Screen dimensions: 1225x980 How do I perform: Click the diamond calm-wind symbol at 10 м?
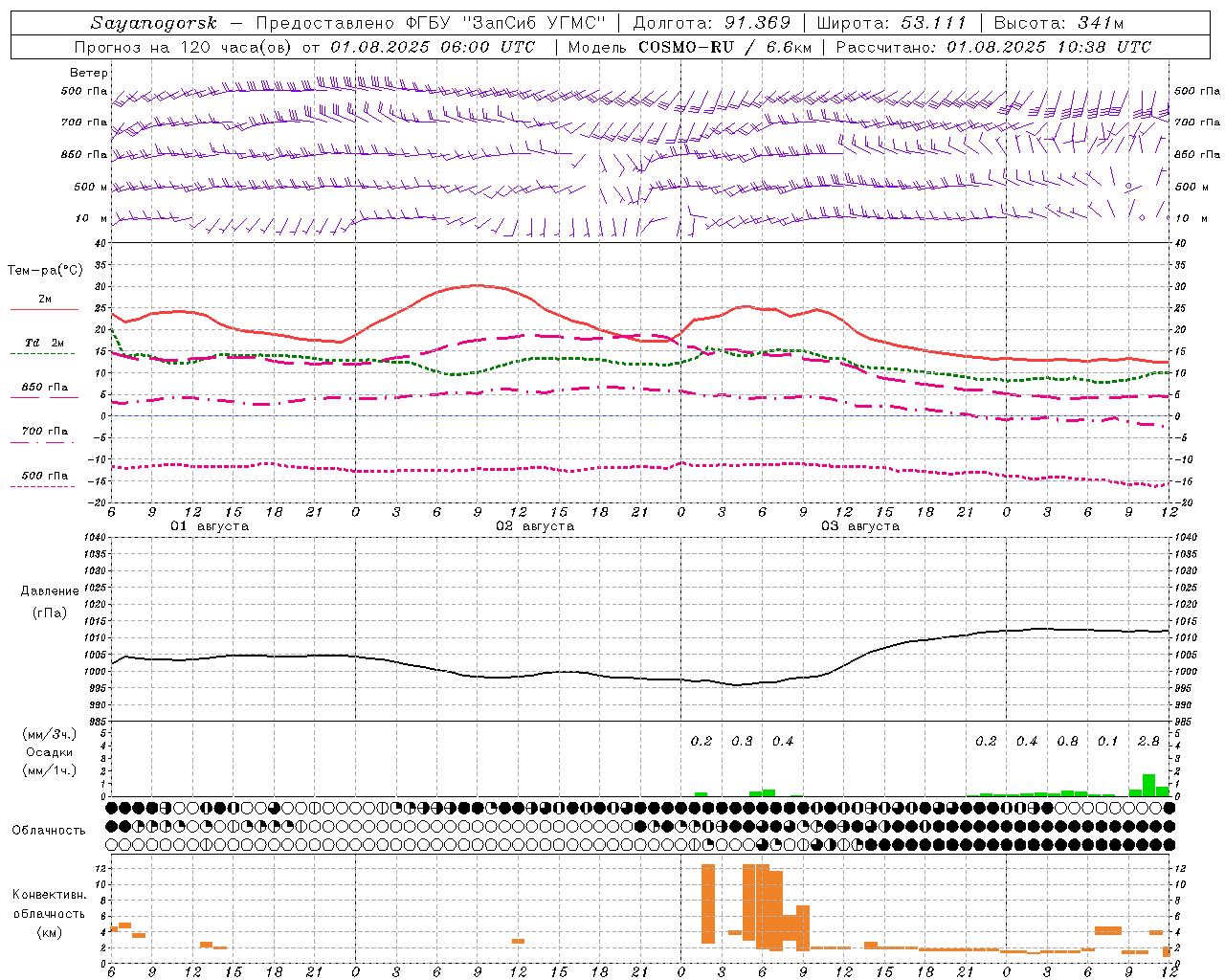pyautogui.click(x=1142, y=217)
